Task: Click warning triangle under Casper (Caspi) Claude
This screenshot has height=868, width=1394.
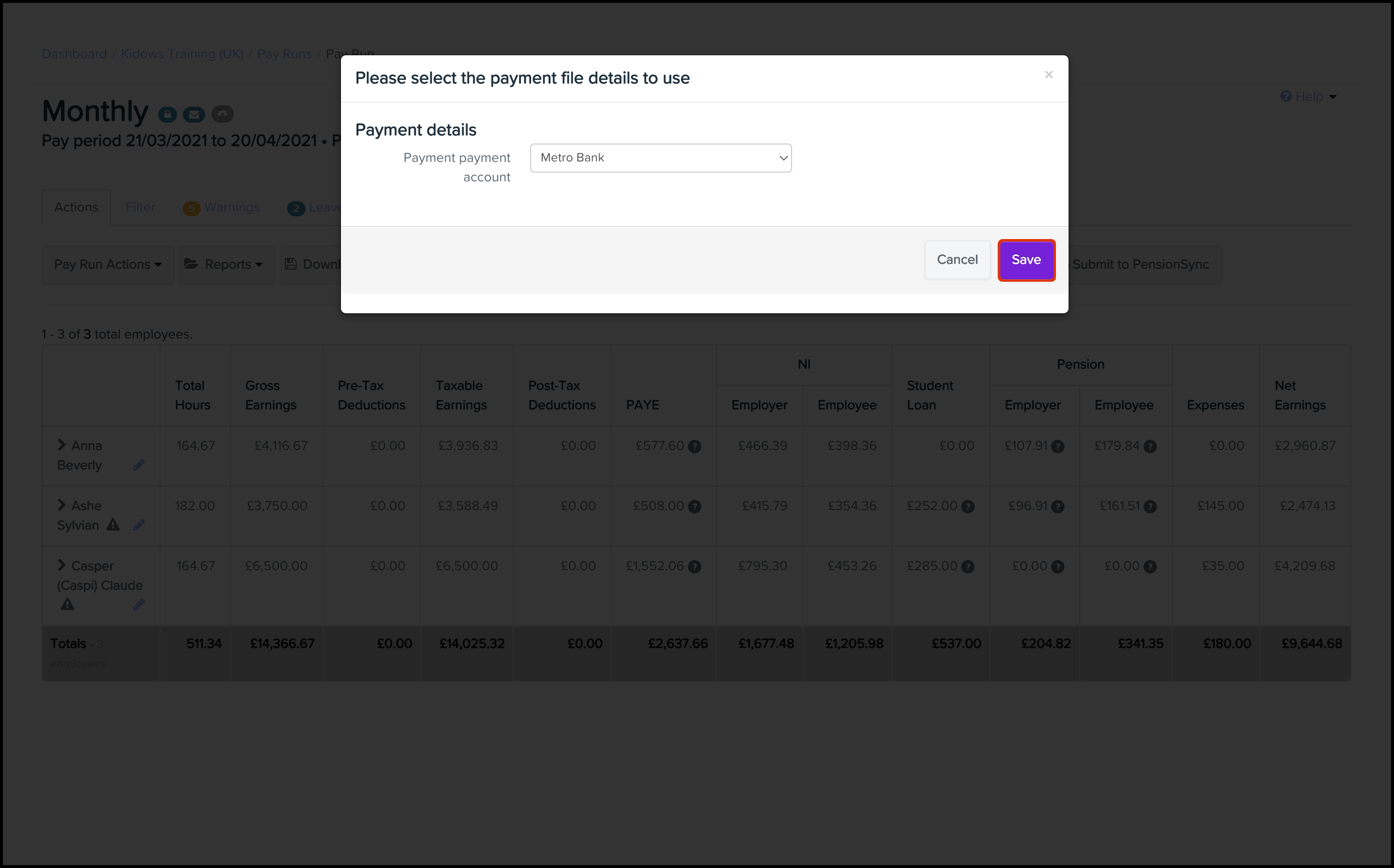Action: pos(68,605)
